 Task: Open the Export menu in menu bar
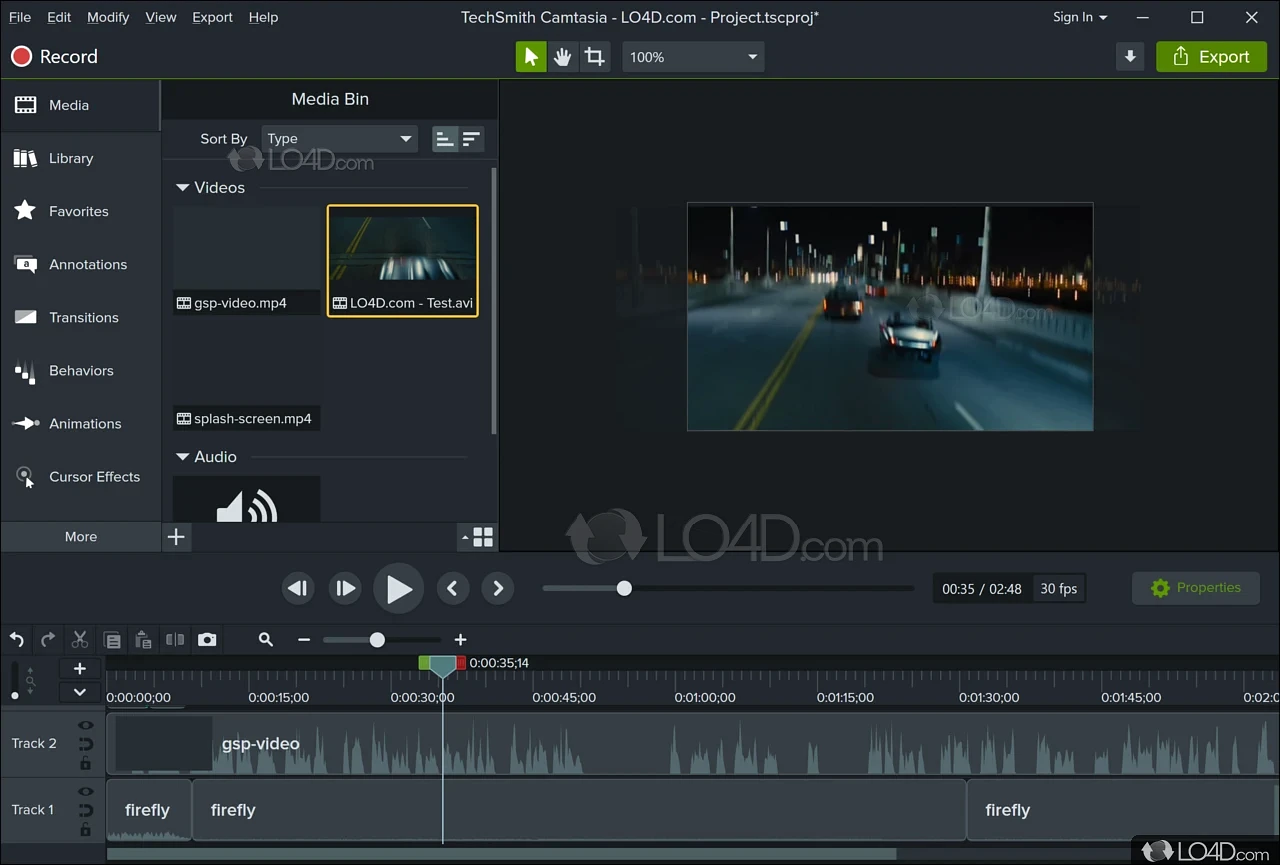coord(212,17)
